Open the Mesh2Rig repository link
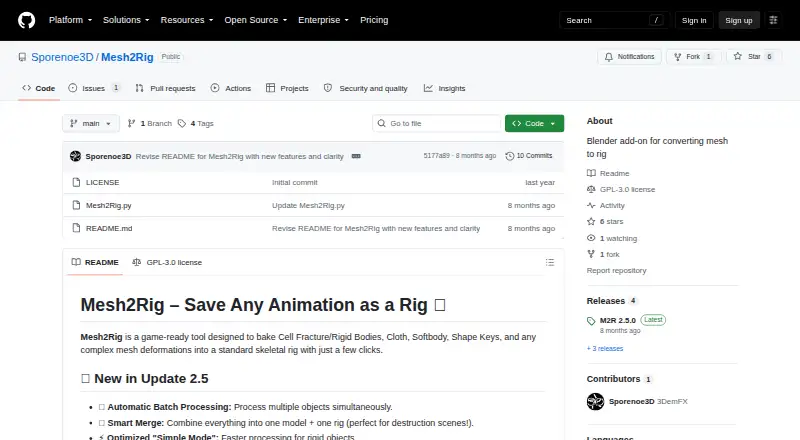 (127, 57)
